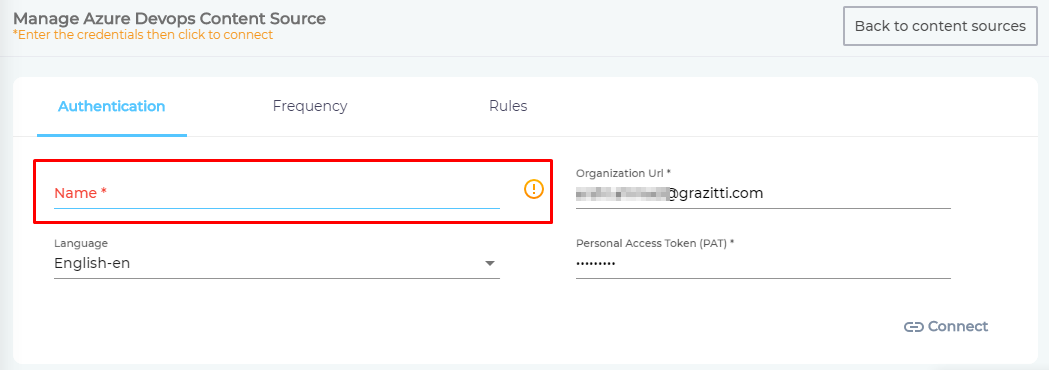Click the Manage Azure Devops Content Source heading
The height and width of the screenshot is (370, 1049).
coord(169,18)
